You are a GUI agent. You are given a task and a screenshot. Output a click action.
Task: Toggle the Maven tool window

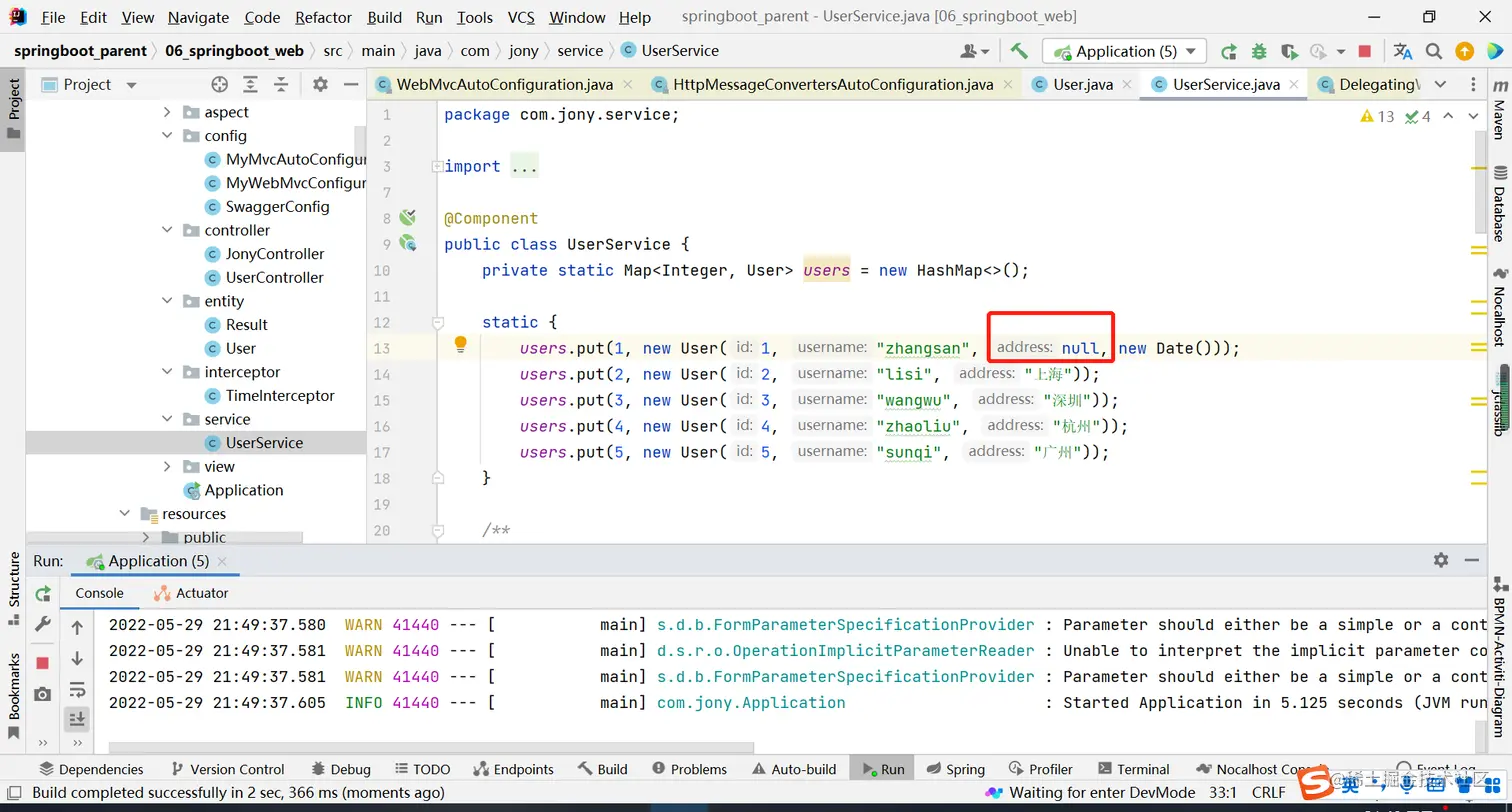tap(1499, 112)
